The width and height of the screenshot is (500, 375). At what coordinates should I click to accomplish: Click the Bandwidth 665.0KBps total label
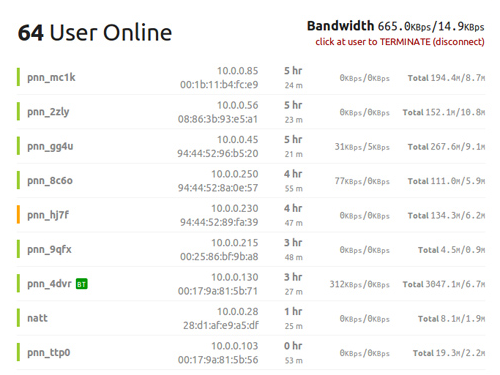(396, 26)
